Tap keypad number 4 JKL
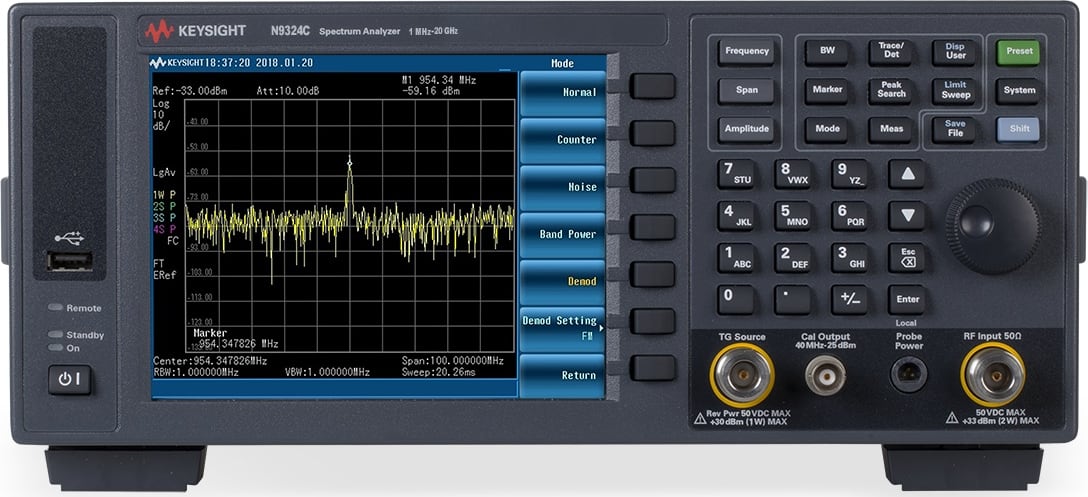The width and height of the screenshot is (1088, 497). [x=737, y=216]
